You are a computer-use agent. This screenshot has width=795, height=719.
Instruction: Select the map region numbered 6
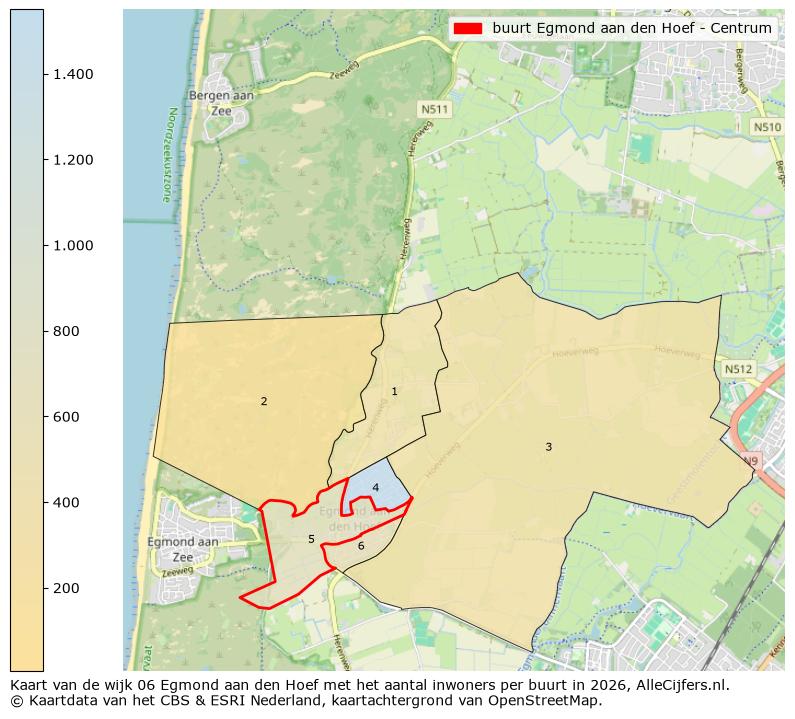(361, 546)
